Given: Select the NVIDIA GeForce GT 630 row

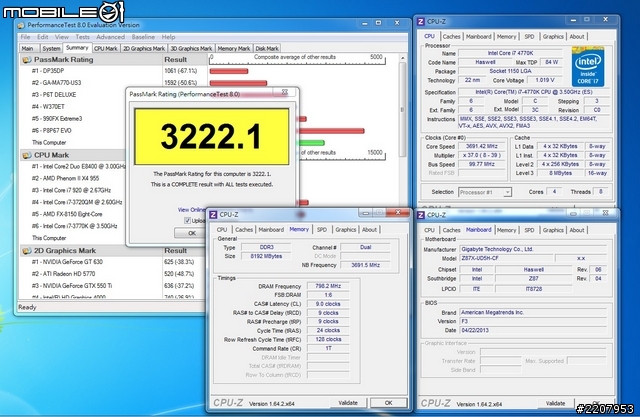Looking at the screenshot, I should (x=67, y=262).
